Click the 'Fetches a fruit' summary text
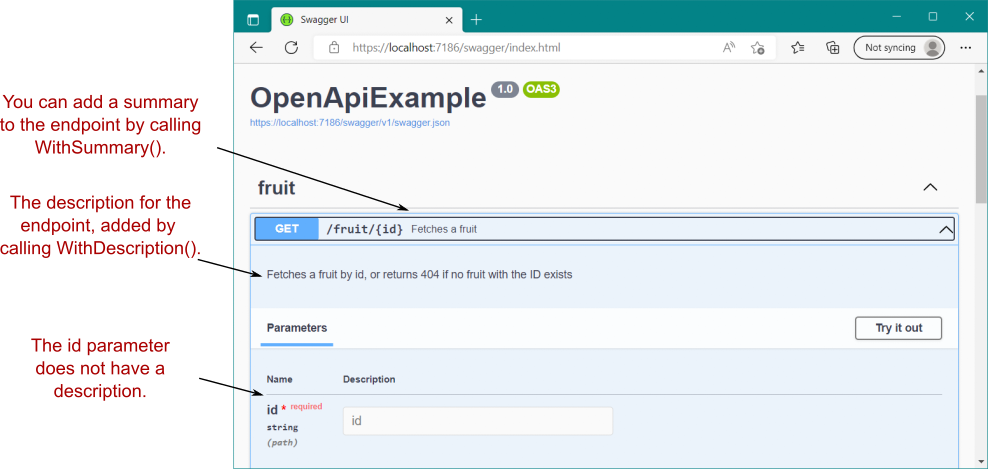Viewport: 988px width, 469px height. [444, 229]
